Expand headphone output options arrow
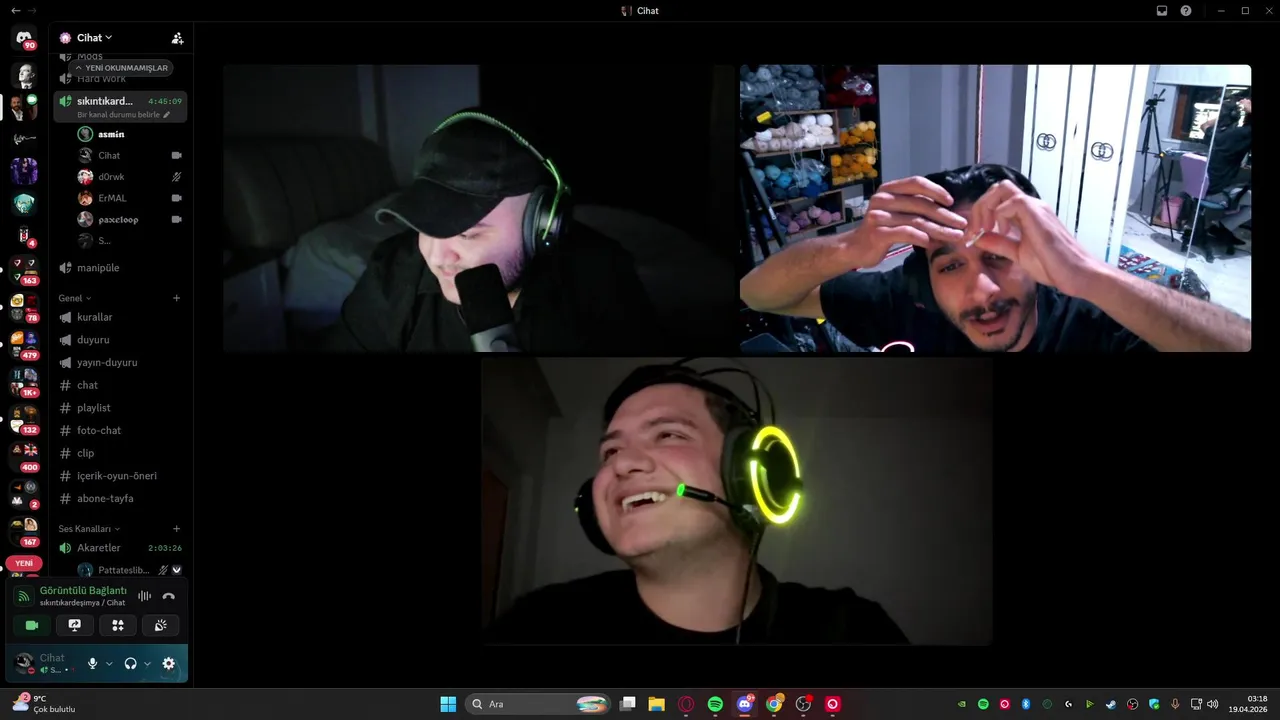The image size is (1280, 720). click(147, 663)
